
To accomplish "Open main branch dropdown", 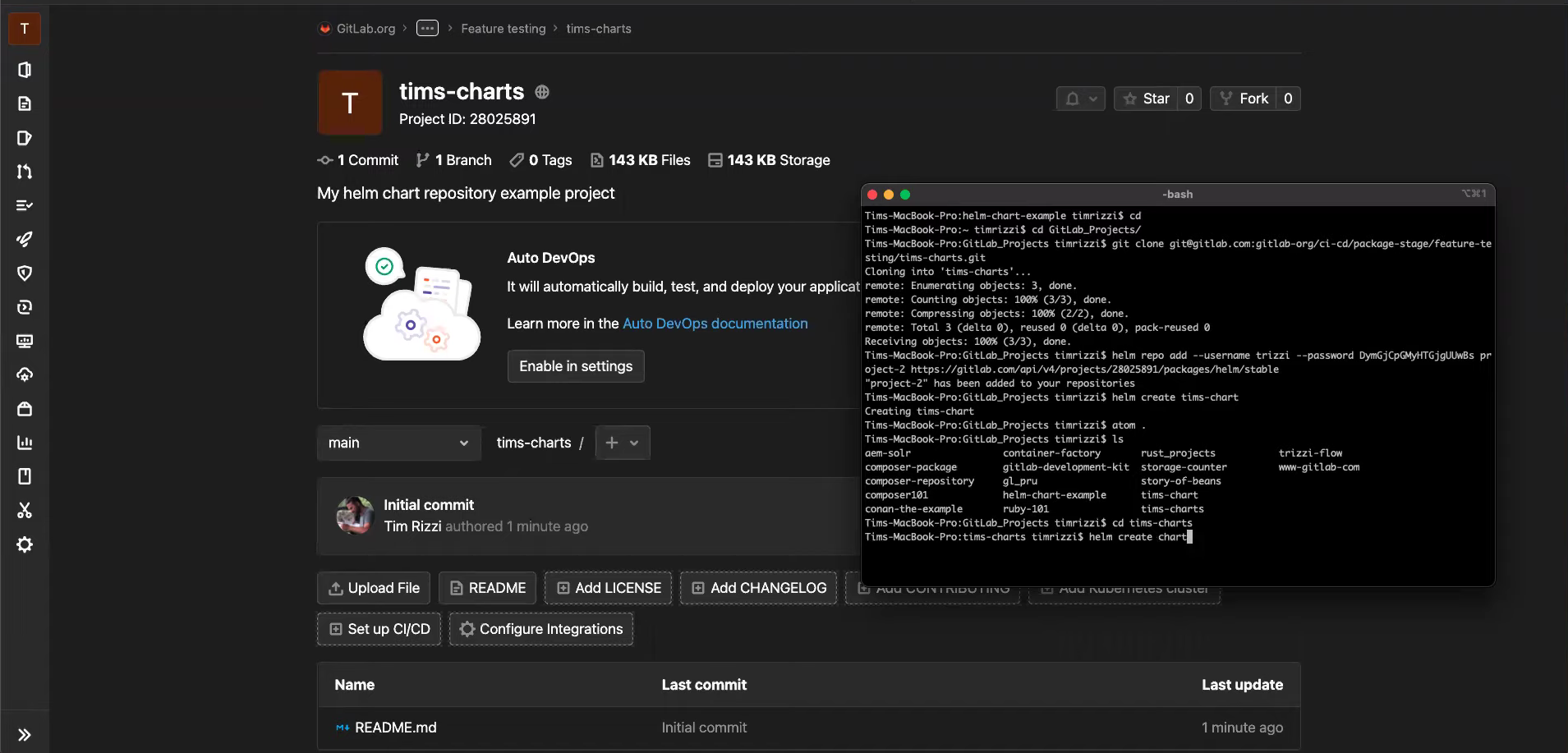I will click(x=399, y=443).
